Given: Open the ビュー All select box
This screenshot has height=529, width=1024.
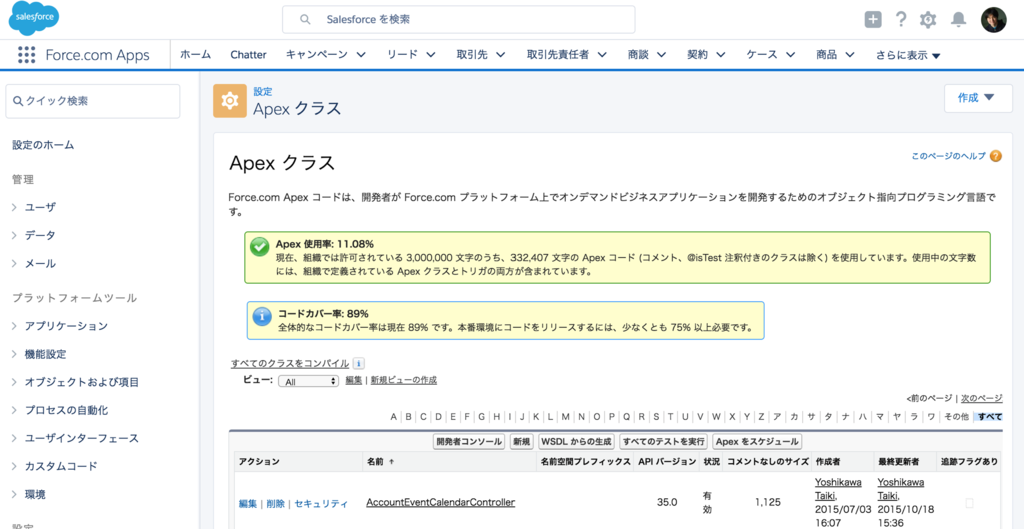Looking at the screenshot, I should coord(308,381).
